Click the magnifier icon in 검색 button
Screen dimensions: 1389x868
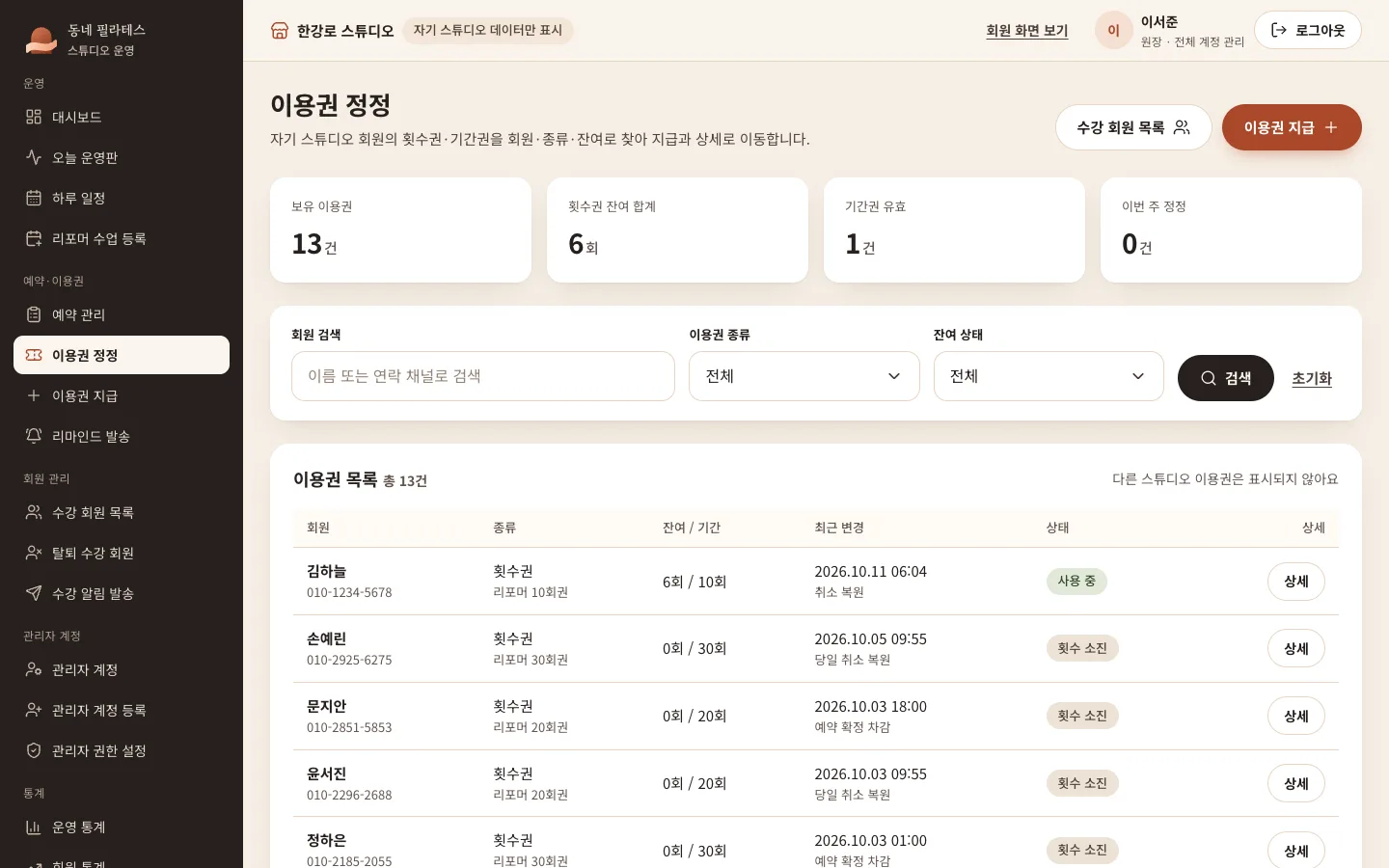pos(1208,378)
